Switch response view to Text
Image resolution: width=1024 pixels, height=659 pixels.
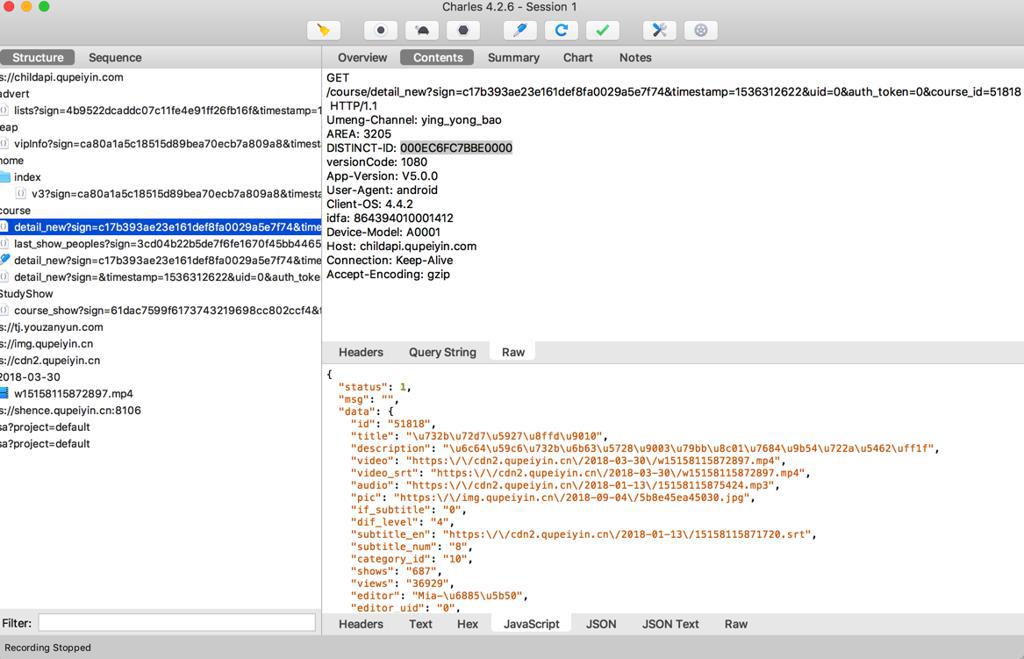(421, 624)
